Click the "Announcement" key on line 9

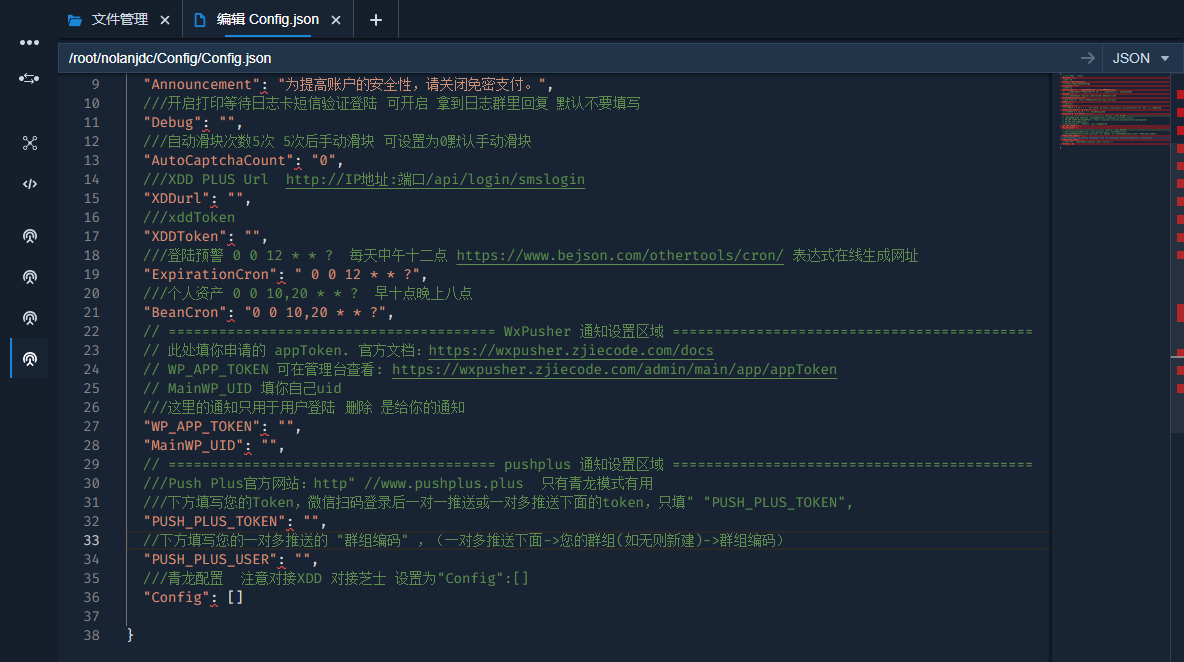[x=202, y=85]
